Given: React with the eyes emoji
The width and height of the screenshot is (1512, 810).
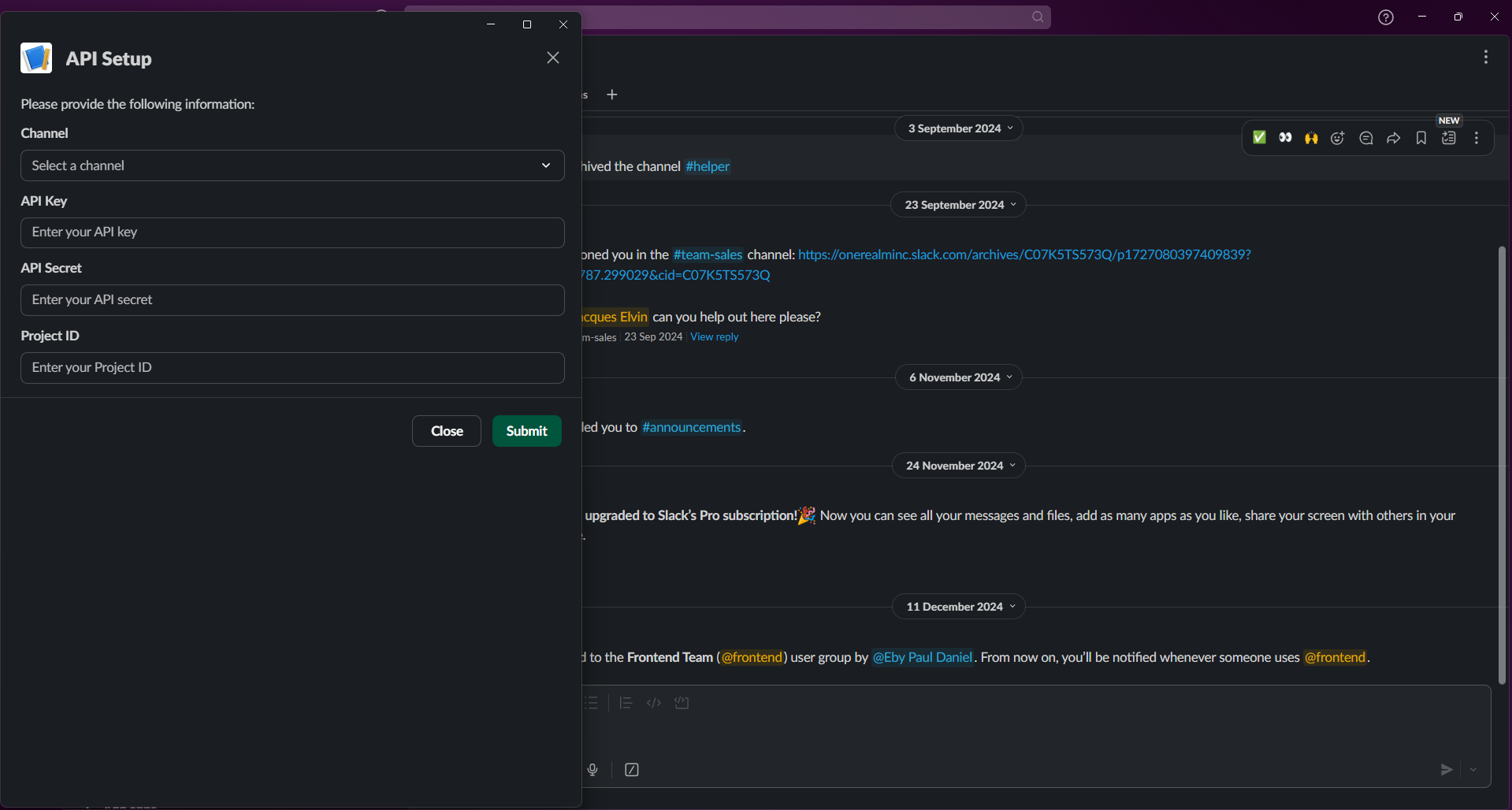Looking at the screenshot, I should tap(1285, 138).
